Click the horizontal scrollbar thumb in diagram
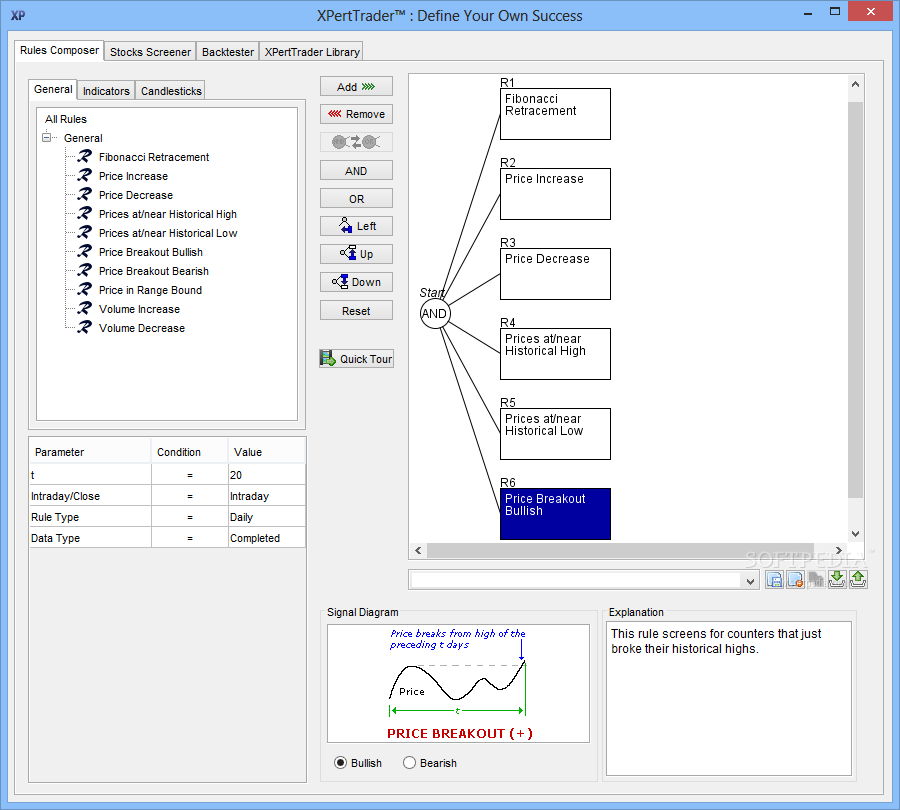Image resolution: width=900 pixels, height=810 pixels. [x=620, y=551]
